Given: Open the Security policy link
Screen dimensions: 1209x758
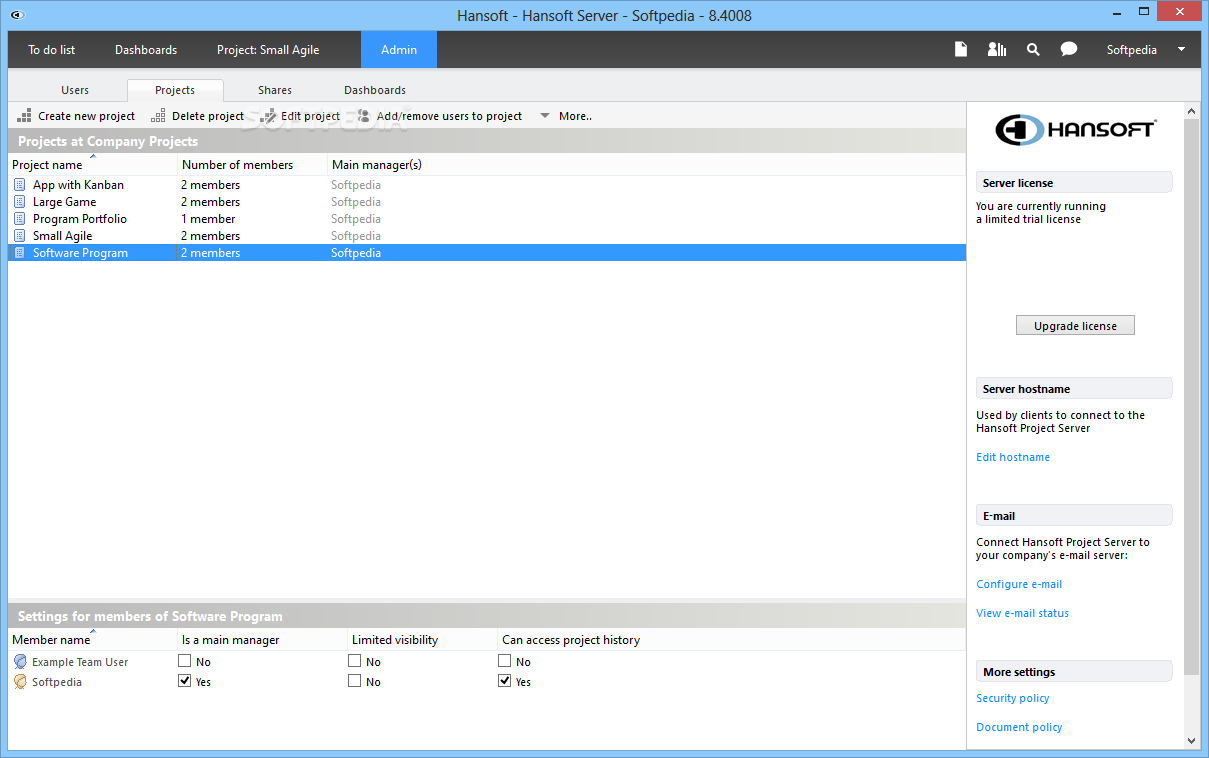Looking at the screenshot, I should coord(1013,698).
